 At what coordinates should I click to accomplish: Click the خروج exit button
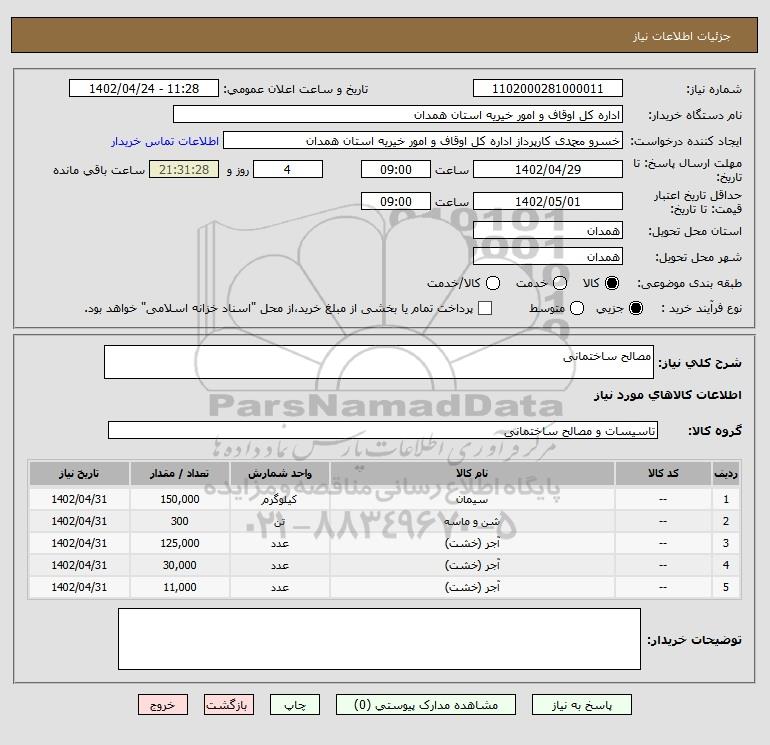click(x=163, y=705)
